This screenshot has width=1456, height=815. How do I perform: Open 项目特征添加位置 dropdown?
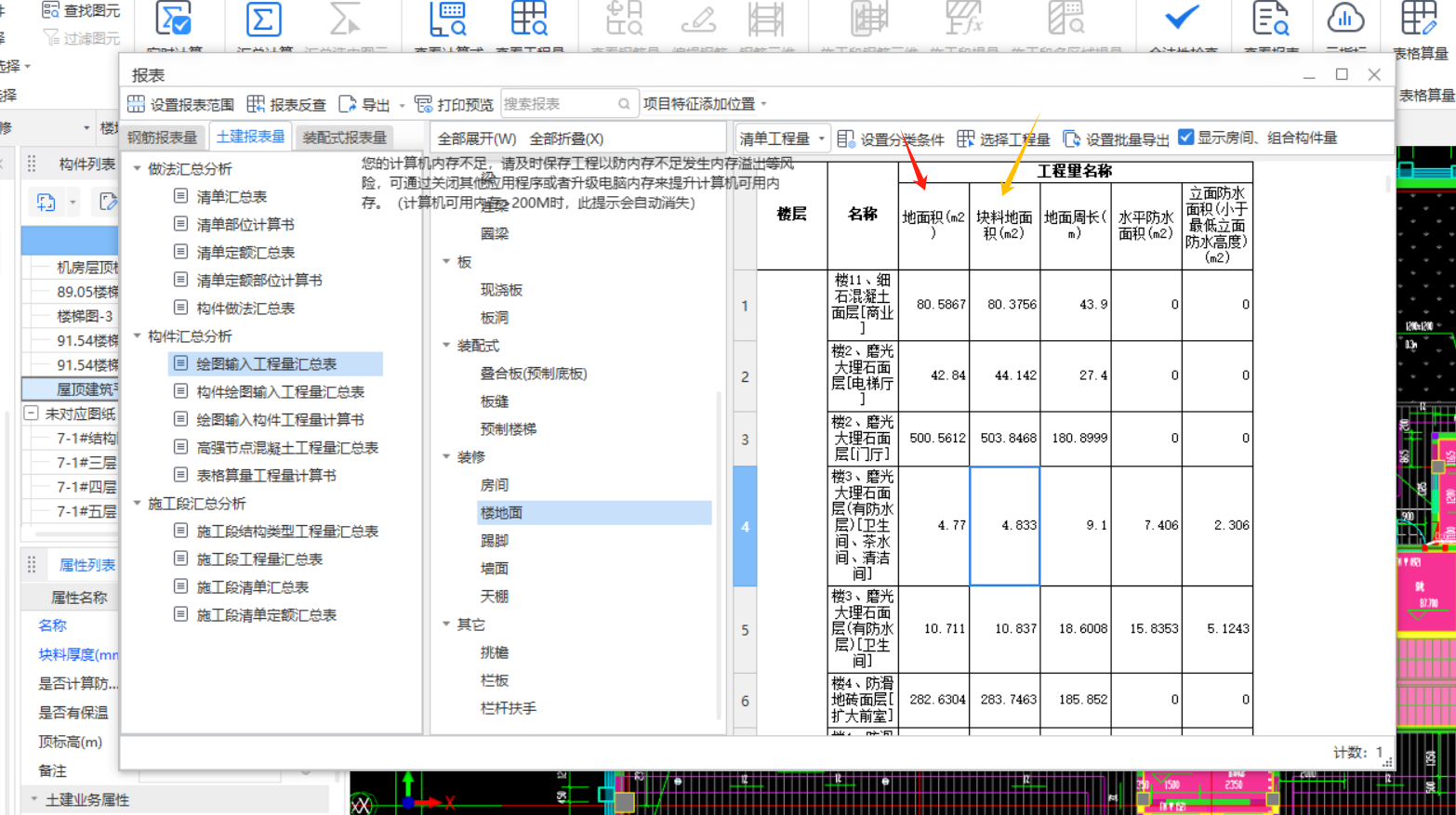705,104
